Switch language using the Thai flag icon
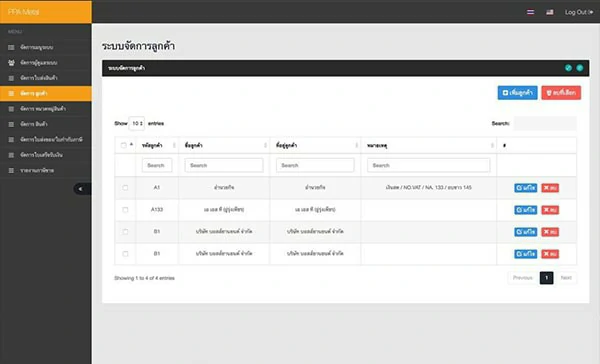Image resolution: width=600 pixels, height=364 pixels. (x=530, y=12)
